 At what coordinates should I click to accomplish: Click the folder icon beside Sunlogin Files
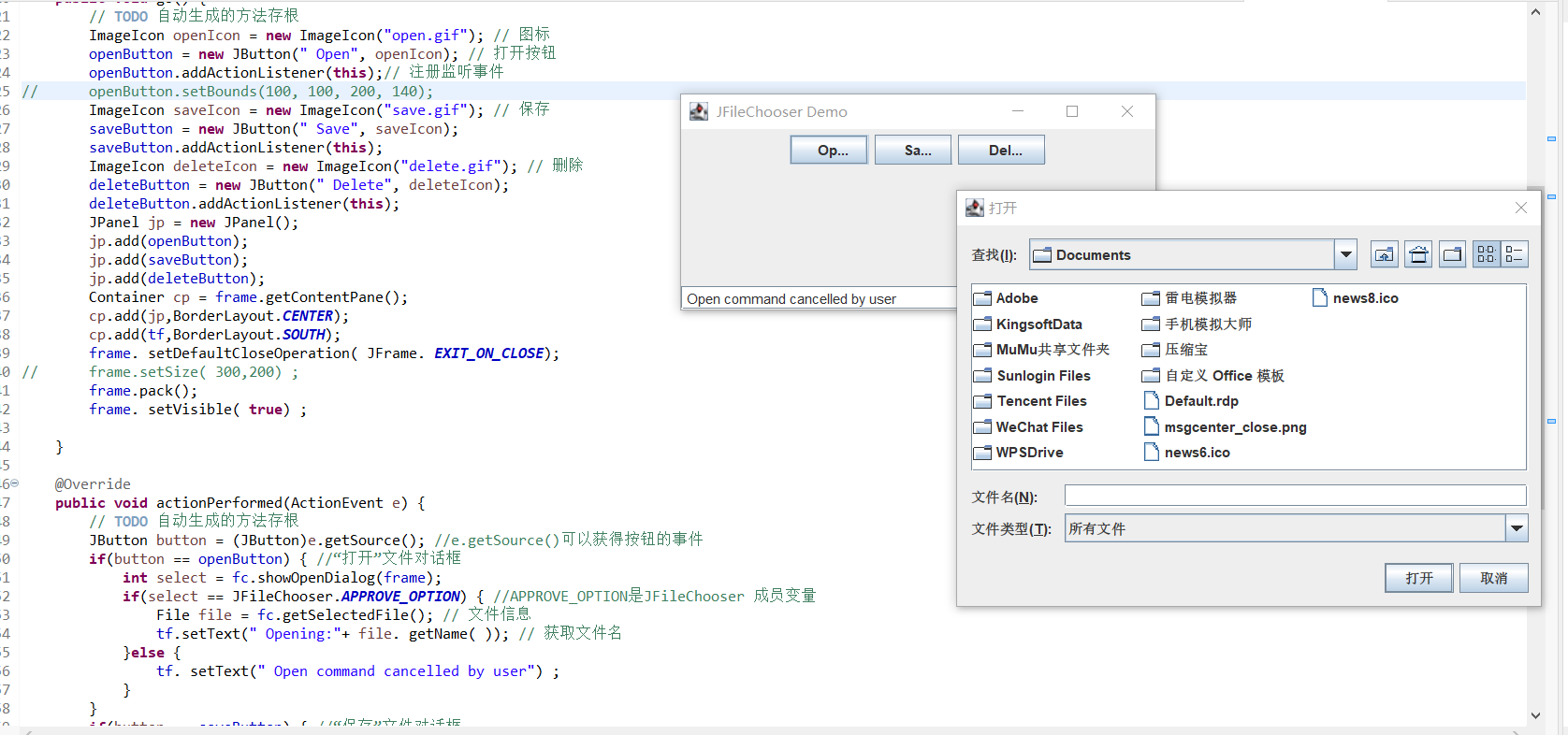pyautogui.click(x=982, y=376)
